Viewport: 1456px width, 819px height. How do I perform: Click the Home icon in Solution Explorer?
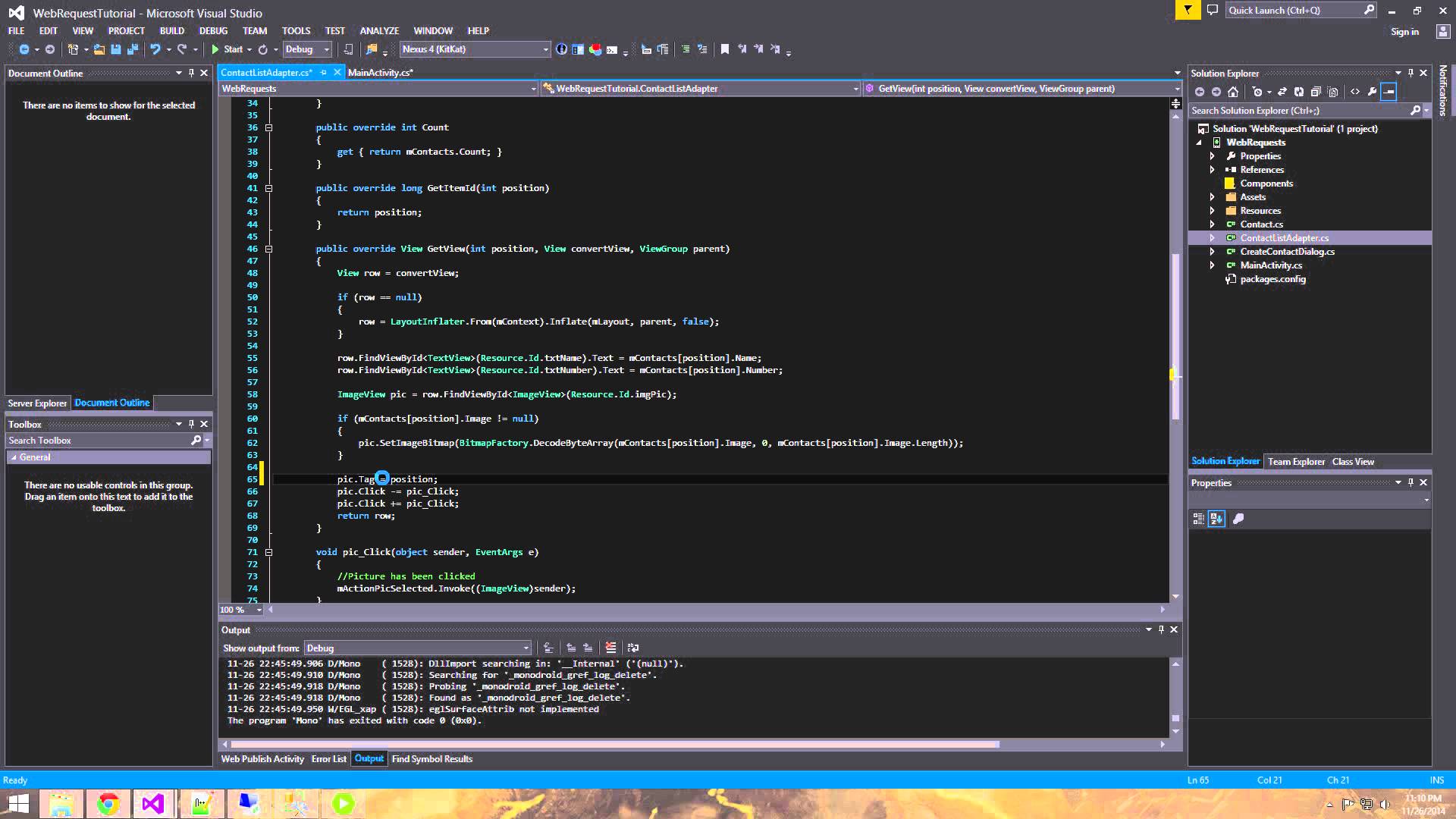pyautogui.click(x=1235, y=92)
